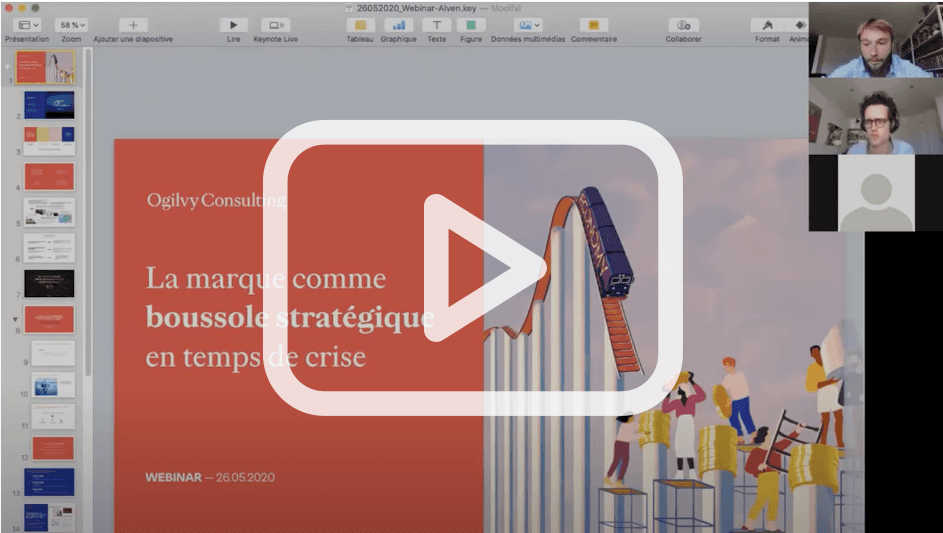Select slide 2 blue thumbnail
The image size is (943, 533).
(49, 105)
